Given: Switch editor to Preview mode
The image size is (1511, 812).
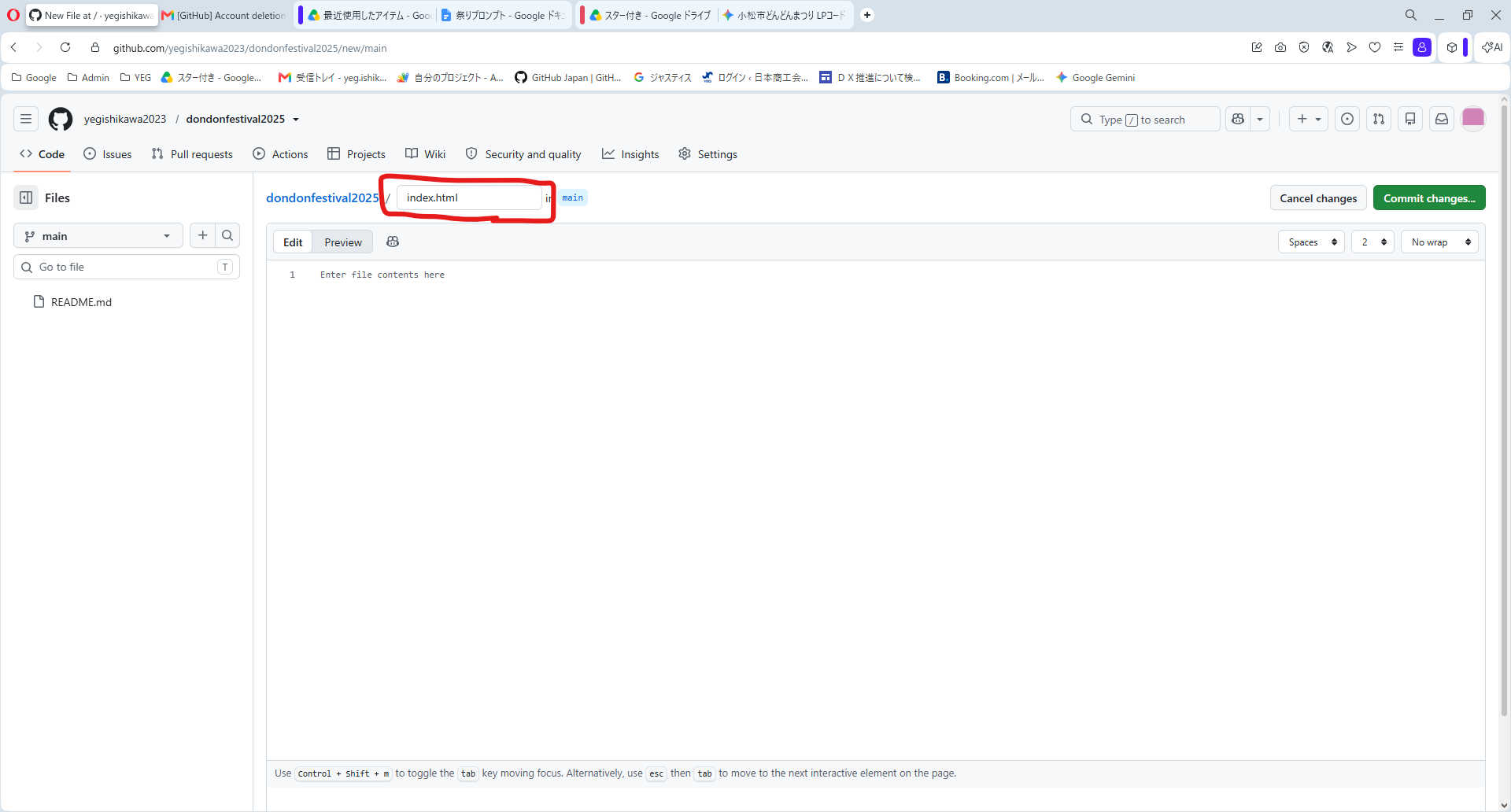Looking at the screenshot, I should [343, 242].
